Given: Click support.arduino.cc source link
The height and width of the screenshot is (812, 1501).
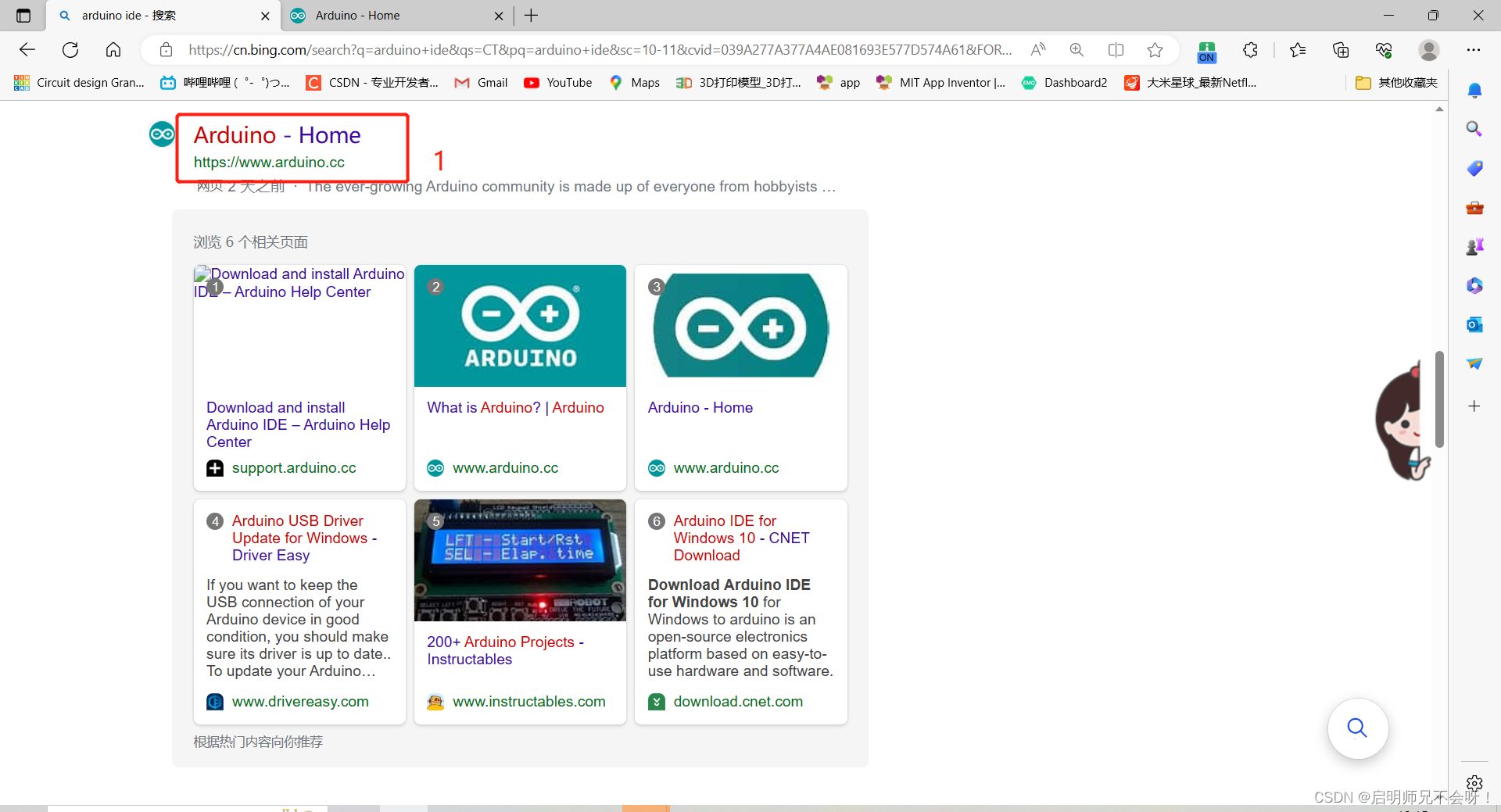Looking at the screenshot, I should (294, 468).
